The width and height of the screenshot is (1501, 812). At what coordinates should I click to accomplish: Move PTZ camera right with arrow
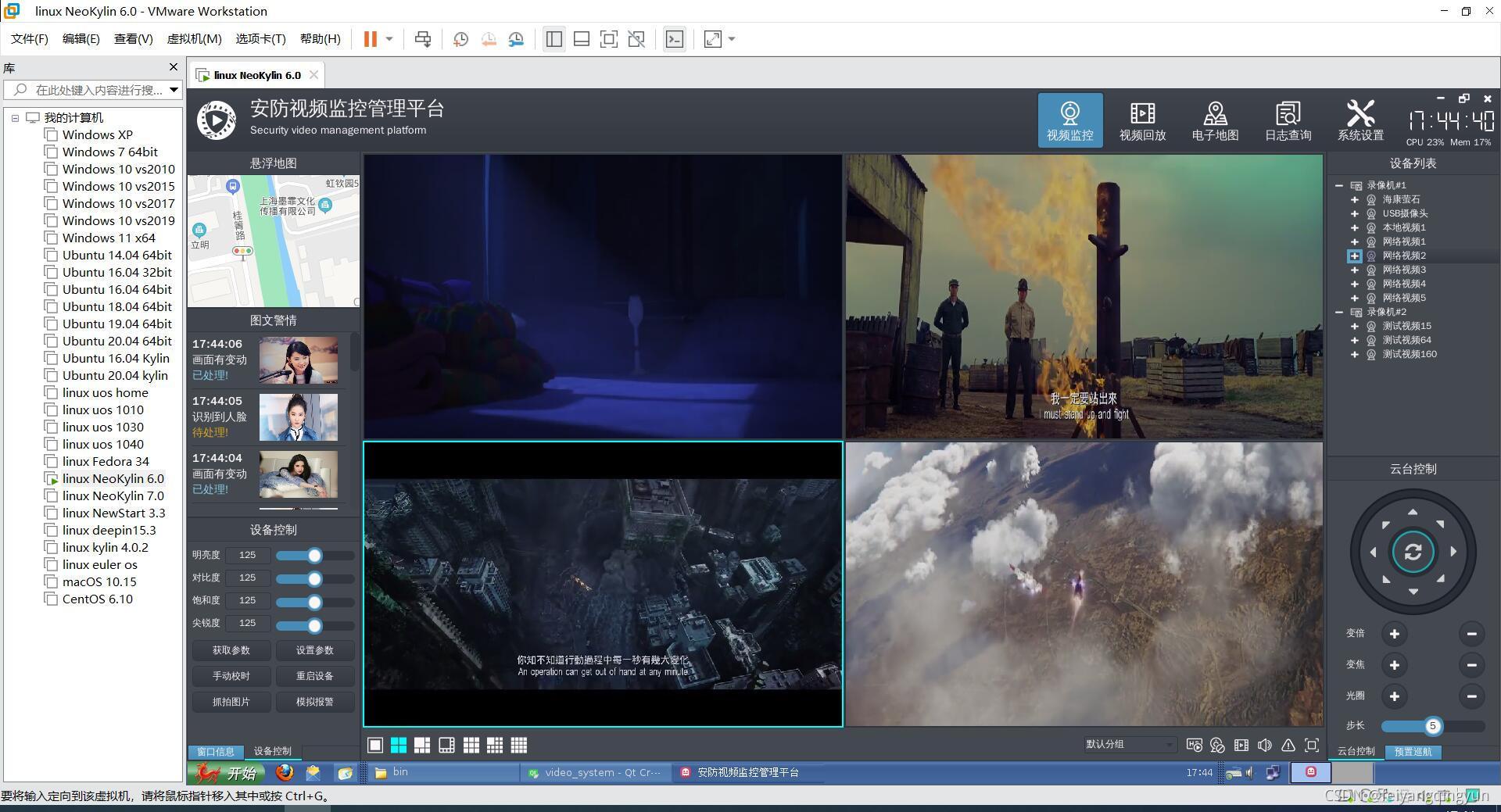click(1453, 551)
